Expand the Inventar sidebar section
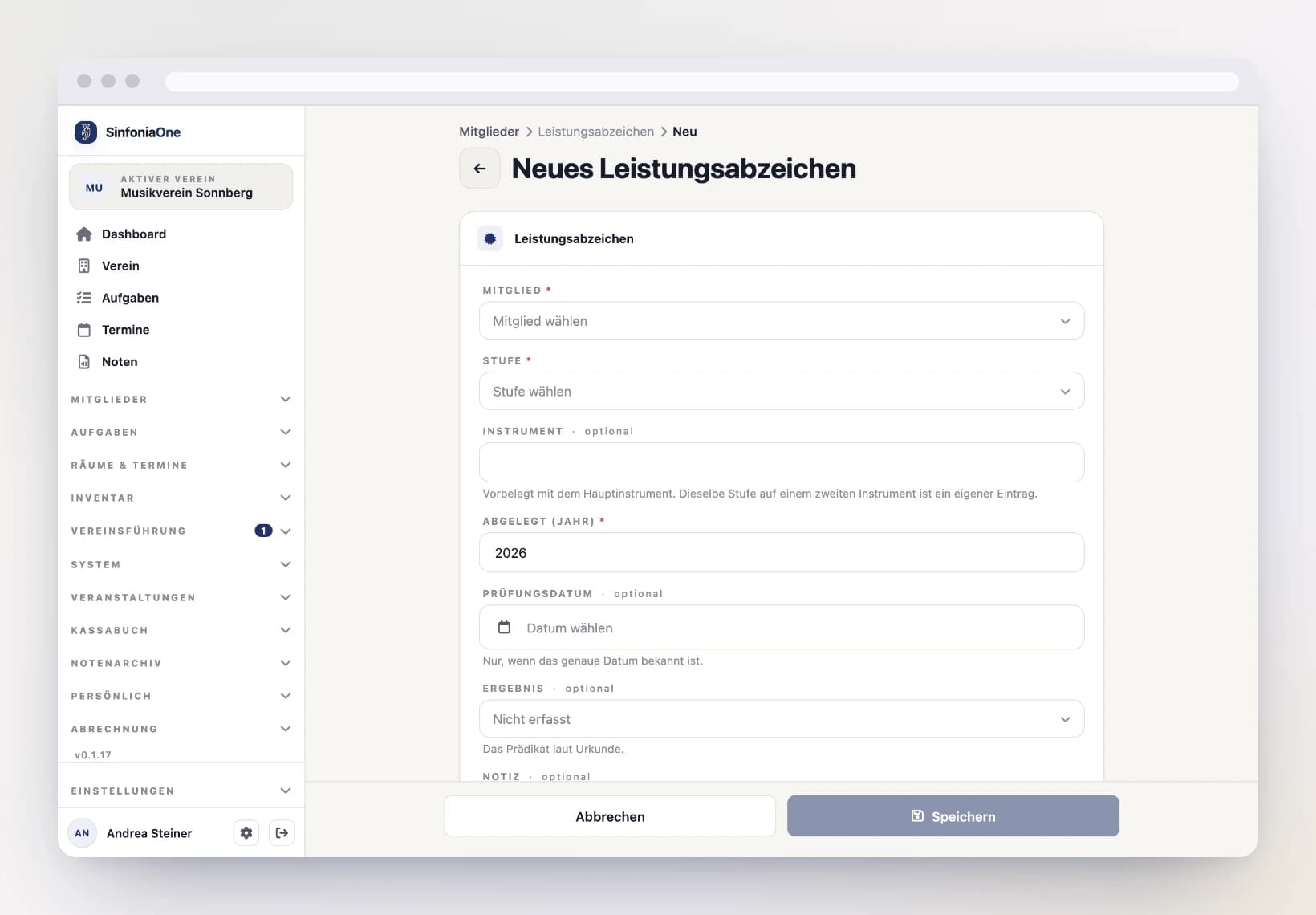The height and width of the screenshot is (915, 1316). coord(181,498)
